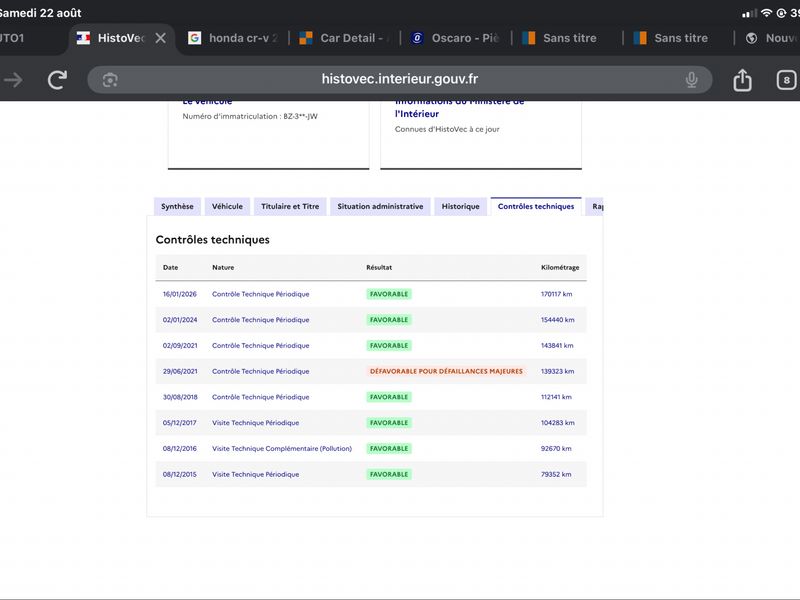This screenshot has height=600, width=800.
Task: Click the 79352 km mileage value
Action: [x=556, y=474]
